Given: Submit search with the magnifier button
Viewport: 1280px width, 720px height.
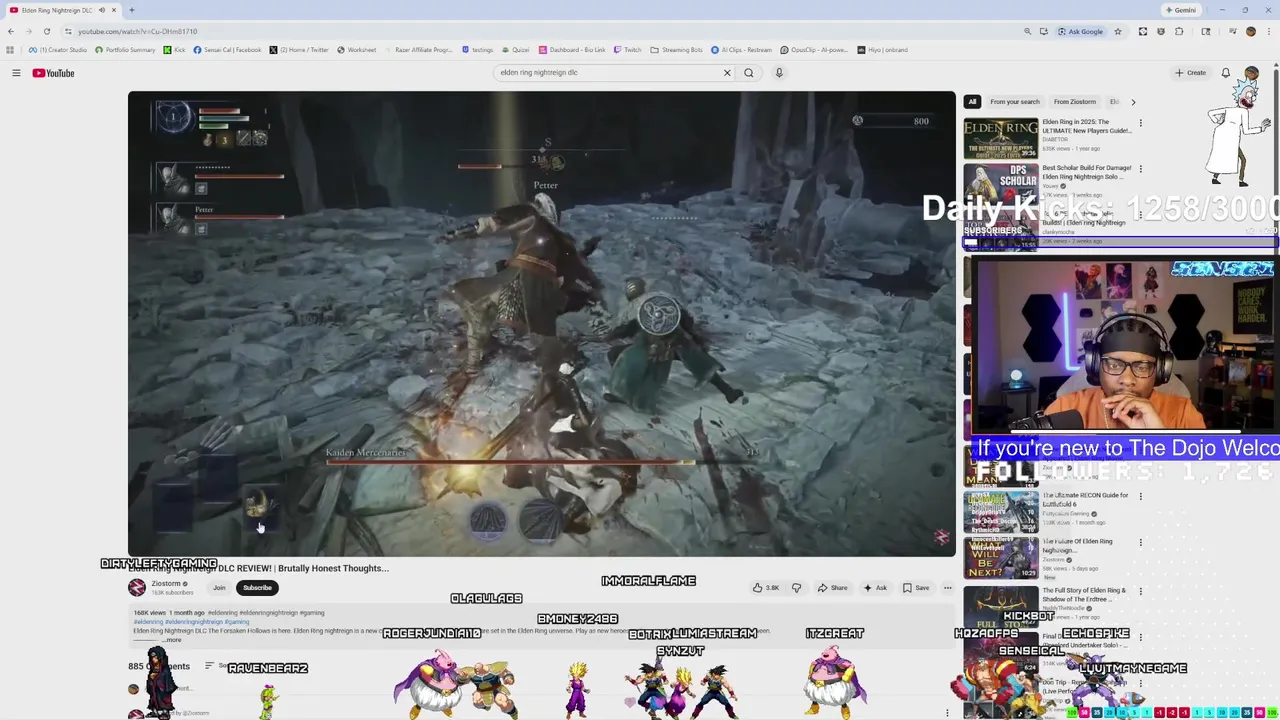Looking at the screenshot, I should point(748,73).
